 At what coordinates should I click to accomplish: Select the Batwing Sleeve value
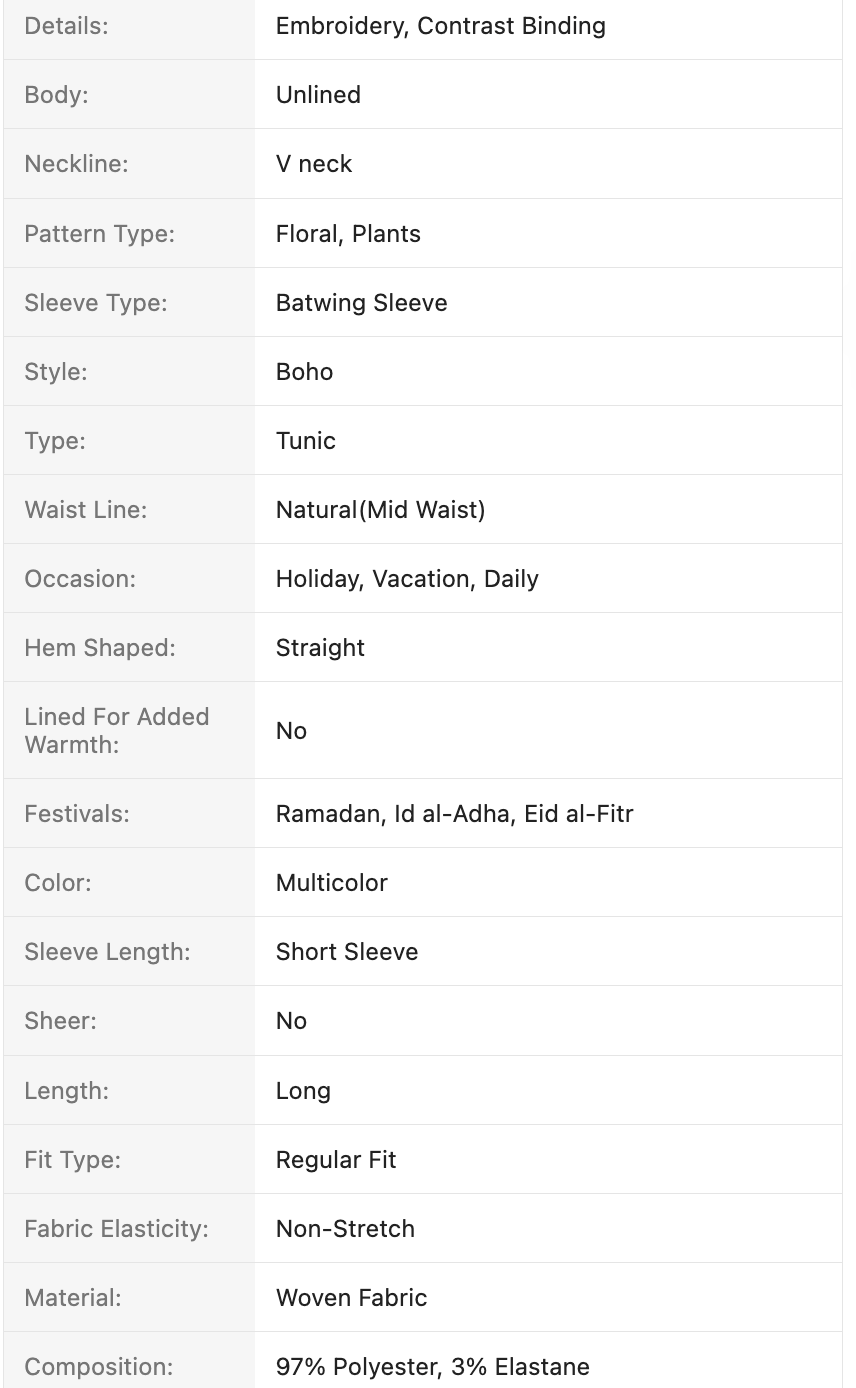(361, 303)
